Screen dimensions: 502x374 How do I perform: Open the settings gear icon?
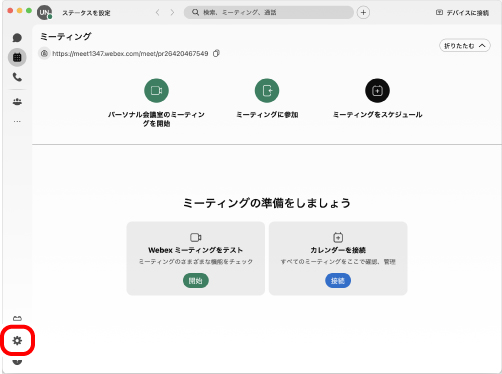pyautogui.click(x=17, y=340)
